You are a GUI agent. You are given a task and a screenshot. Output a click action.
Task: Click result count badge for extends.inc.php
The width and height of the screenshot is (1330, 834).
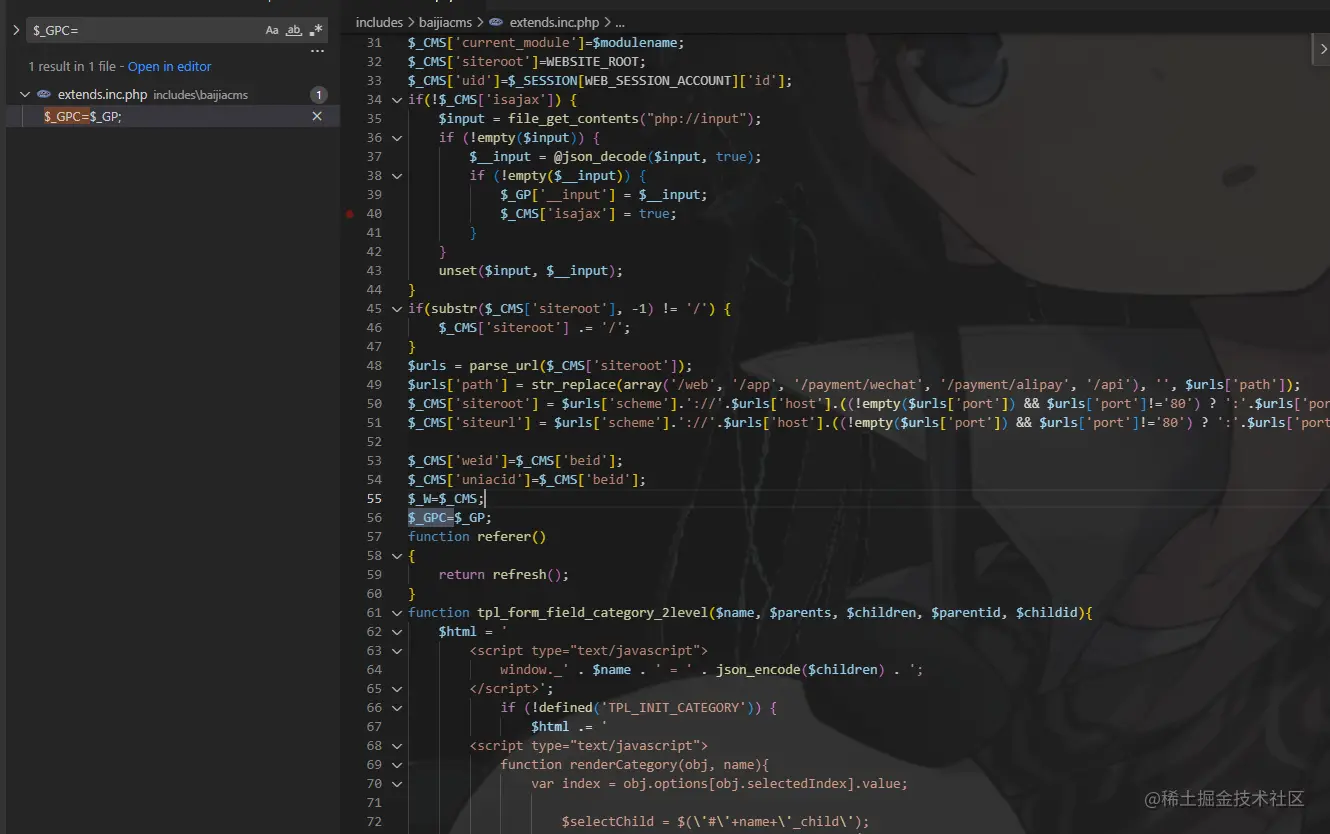pos(318,95)
